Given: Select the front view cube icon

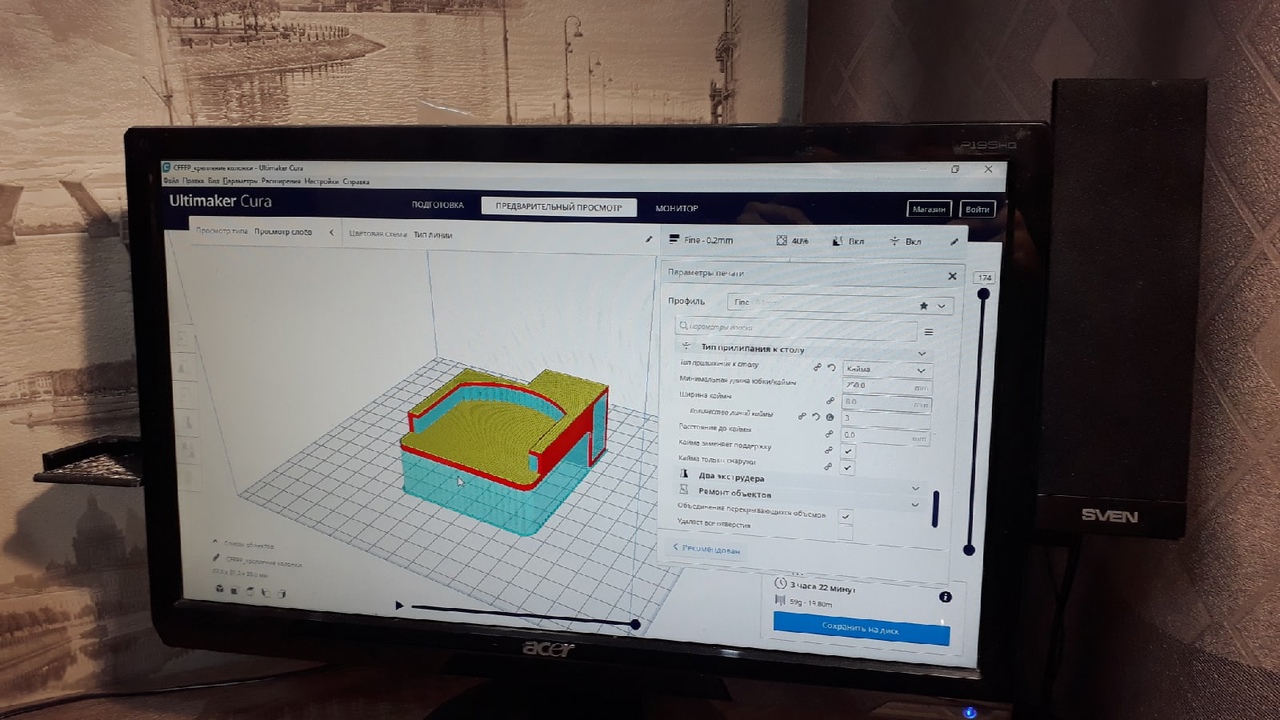Looking at the screenshot, I should point(235,590).
